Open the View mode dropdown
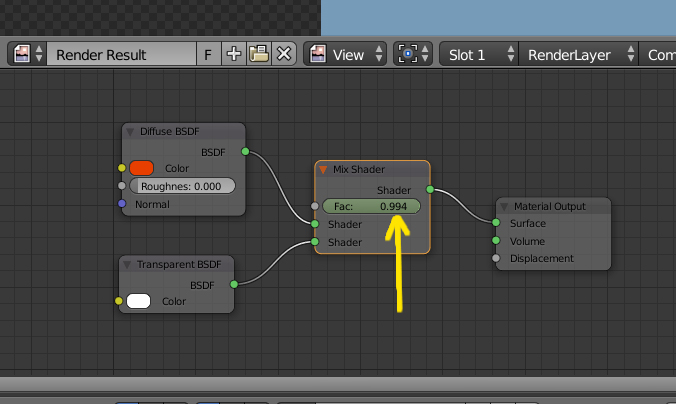676x404 pixels. tap(344, 54)
